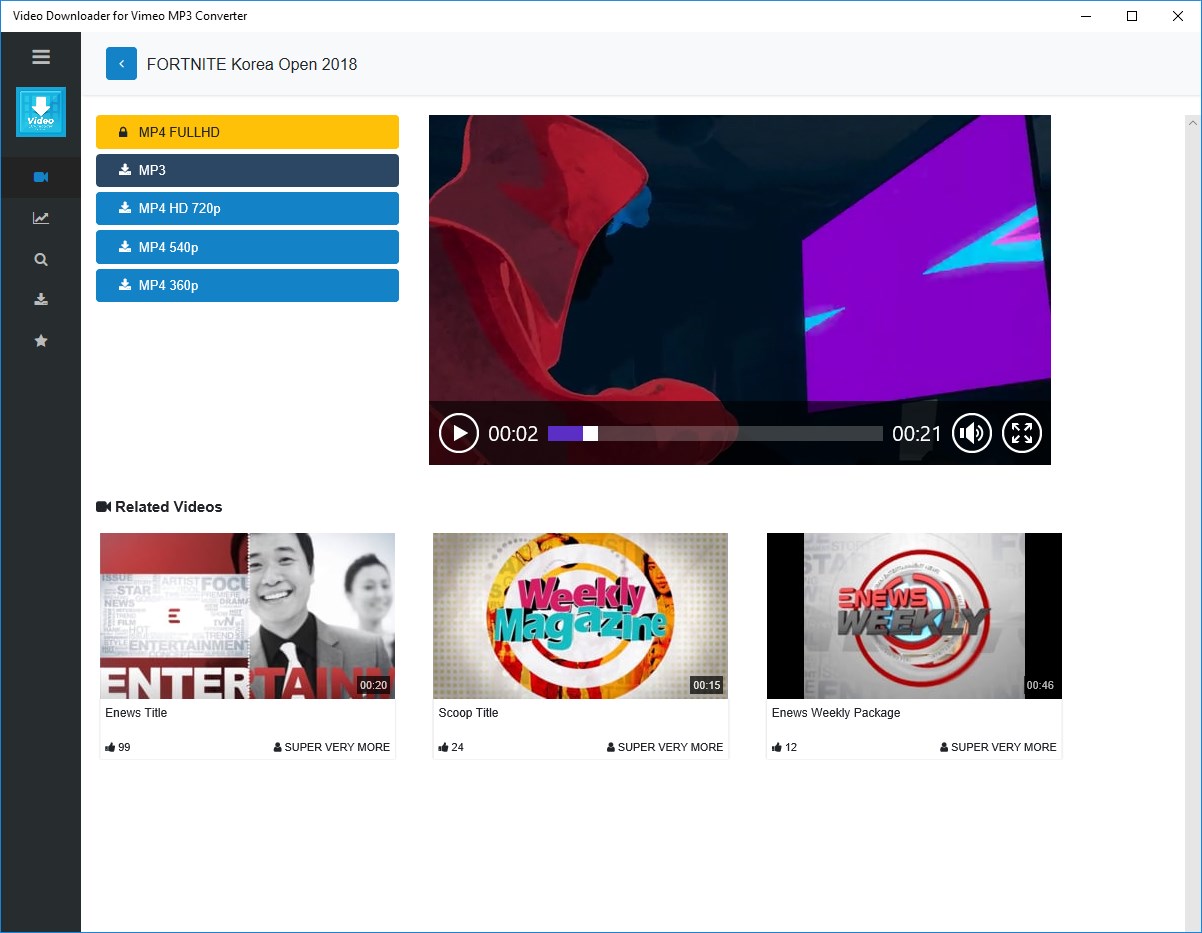Click the total duration 00:21

pos(917,433)
